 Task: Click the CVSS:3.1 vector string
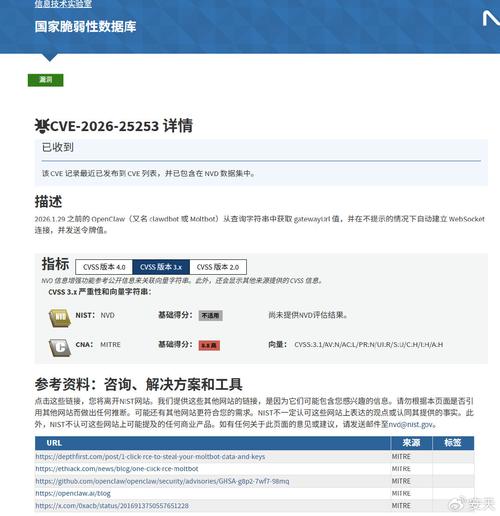click(369, 345)
